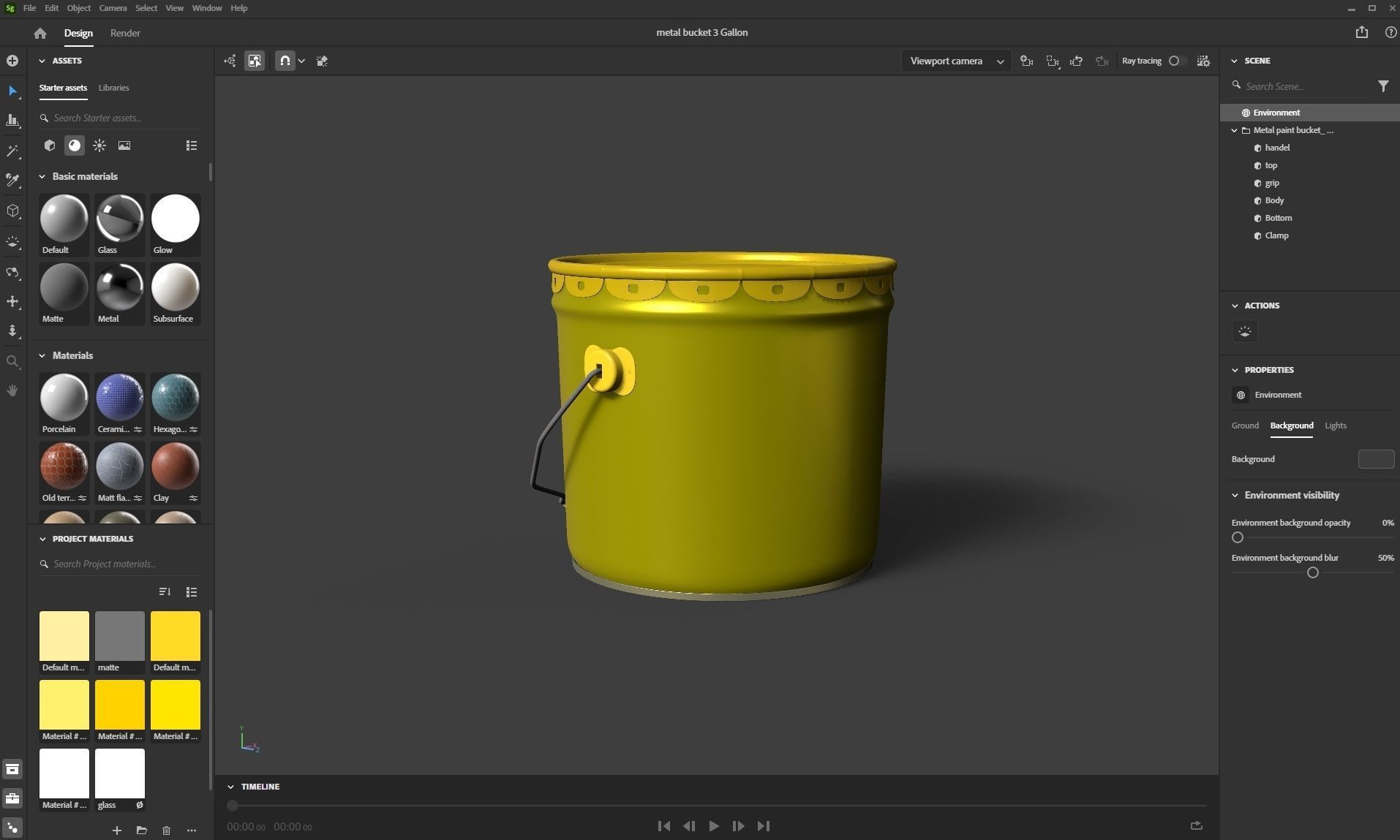Viewport: 1400px width, 840px height.
Task: Toggle the selection frame tool in toolbar
Action: point(255,61)
